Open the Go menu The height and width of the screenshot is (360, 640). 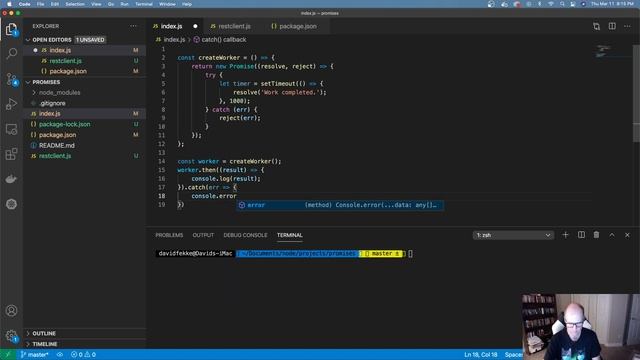(x=111, y=4)
